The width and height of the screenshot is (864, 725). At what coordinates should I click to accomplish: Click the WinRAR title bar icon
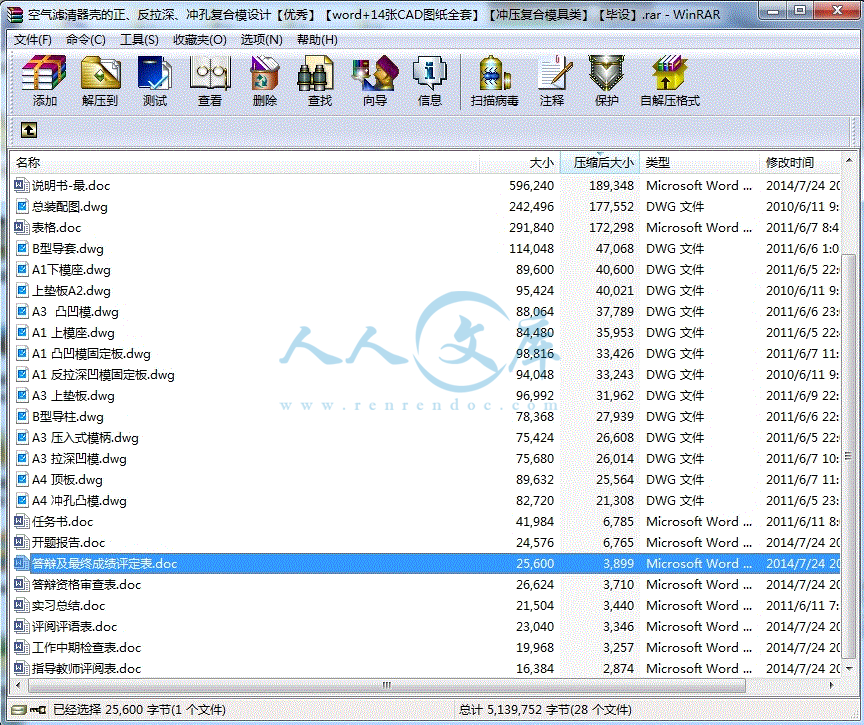[x=16, y=13]
